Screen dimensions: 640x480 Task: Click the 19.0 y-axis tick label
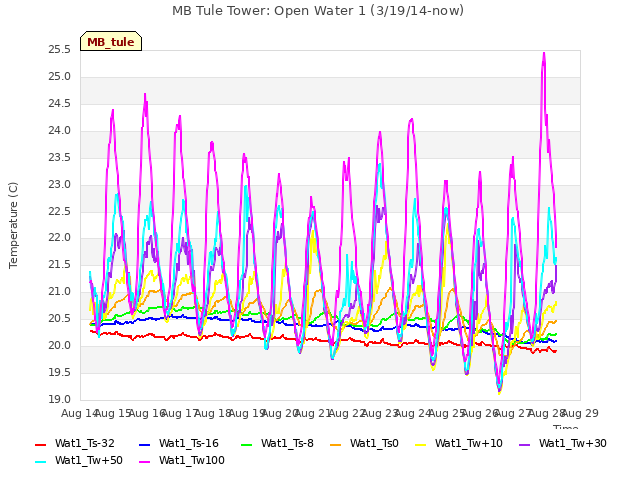coord(59,399)
